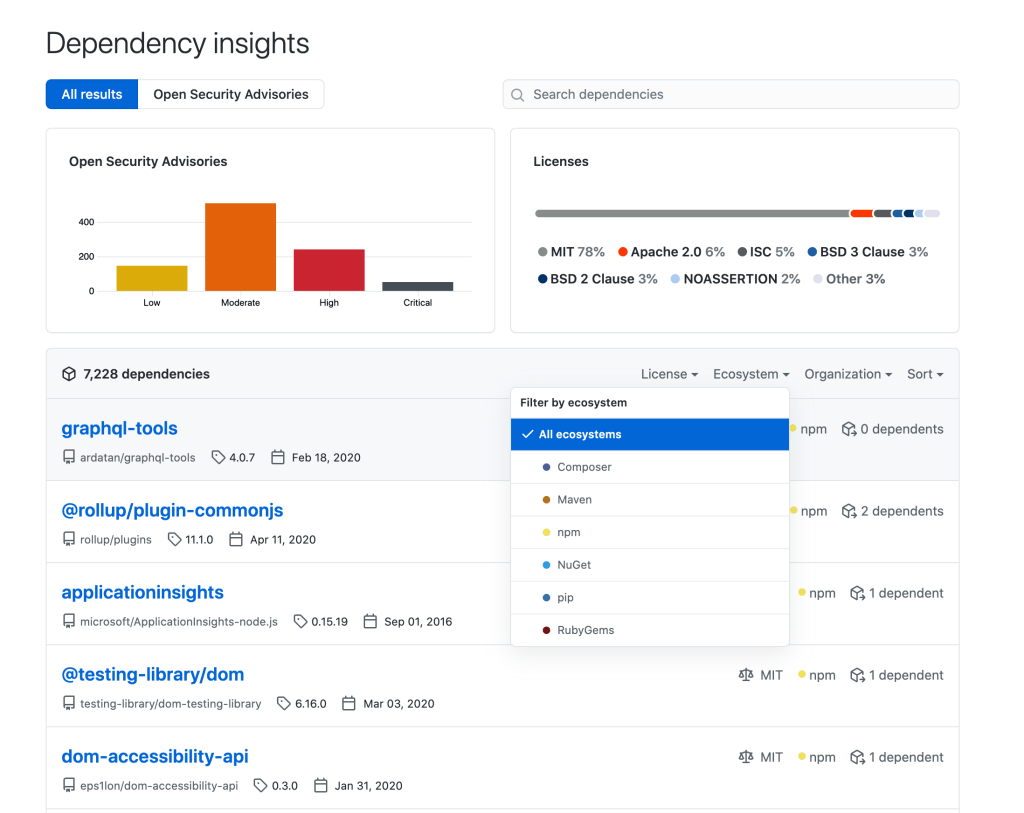
Task: Open the applicationinsights dependency link
Action: pos(142,592)
